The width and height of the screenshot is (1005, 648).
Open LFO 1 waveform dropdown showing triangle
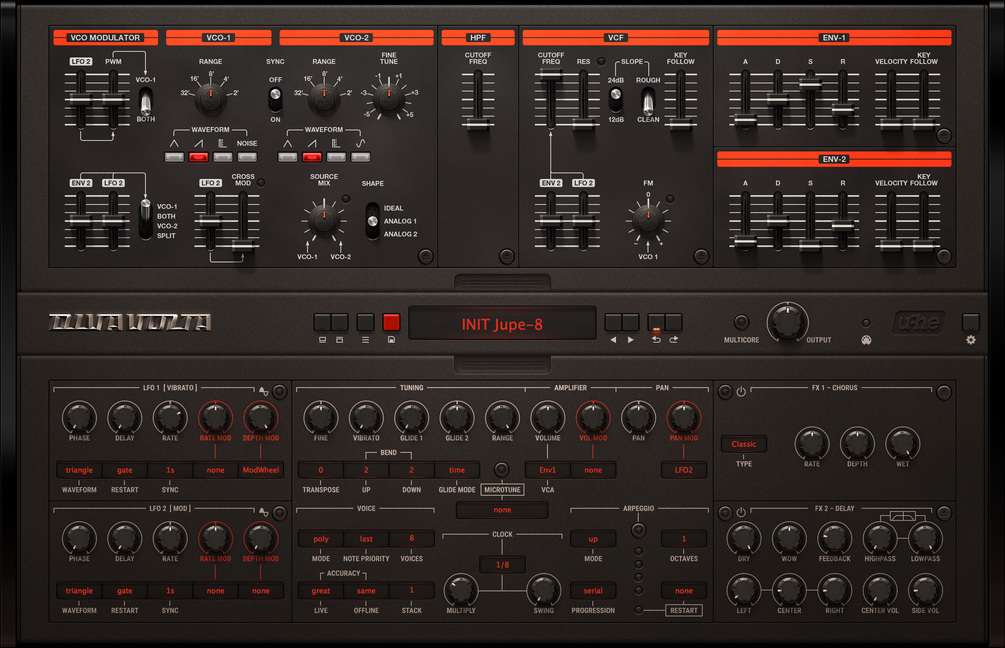[79, 470]
